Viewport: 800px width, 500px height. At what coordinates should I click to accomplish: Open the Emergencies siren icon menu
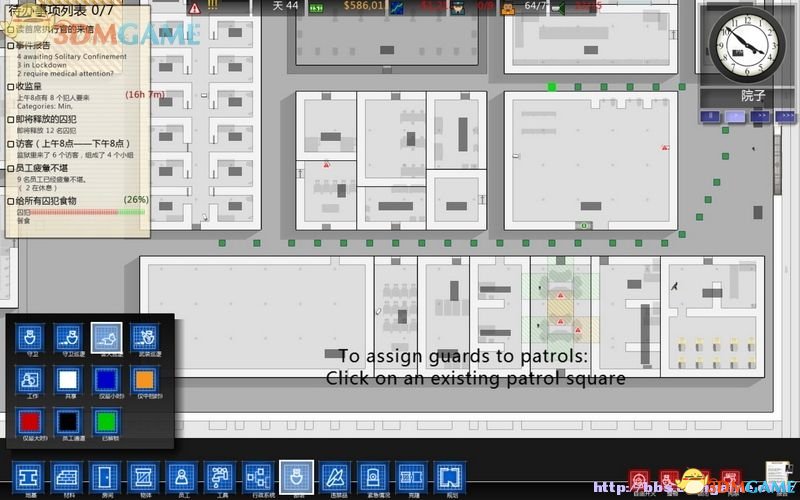point(373,478)
